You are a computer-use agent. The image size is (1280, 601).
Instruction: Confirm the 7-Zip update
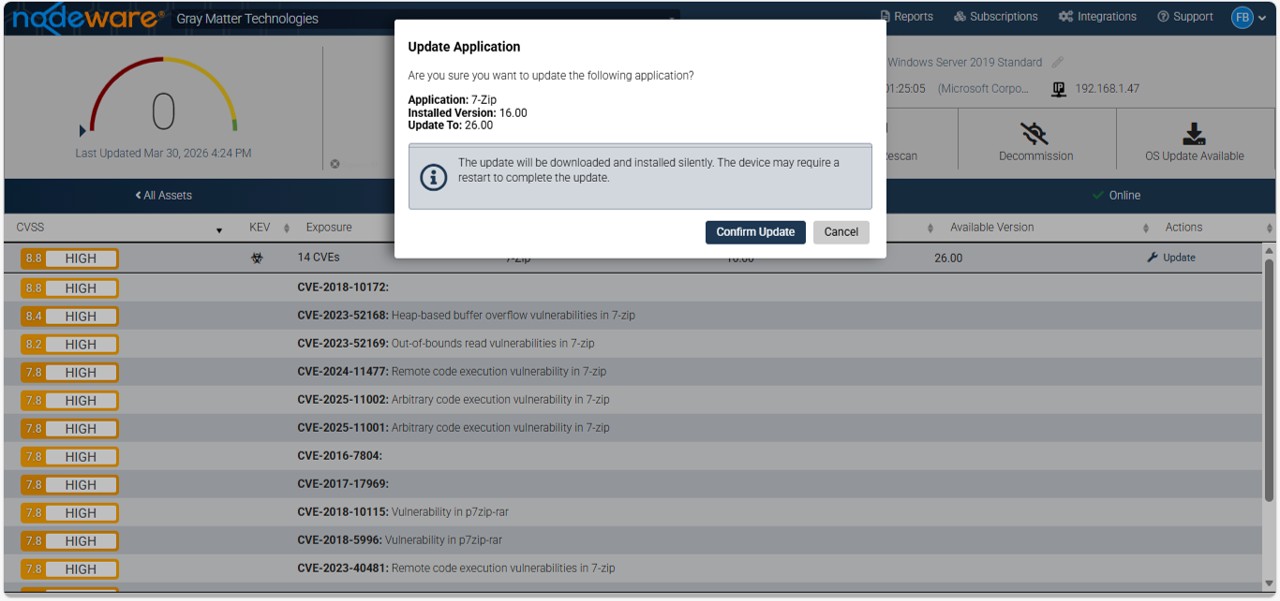tap(755, 232)
